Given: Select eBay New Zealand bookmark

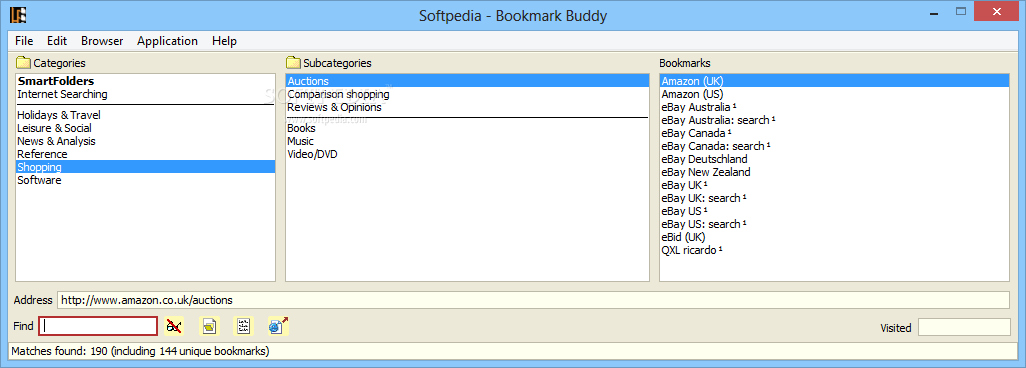Looking at the screenshot, I should coord(834,172).
